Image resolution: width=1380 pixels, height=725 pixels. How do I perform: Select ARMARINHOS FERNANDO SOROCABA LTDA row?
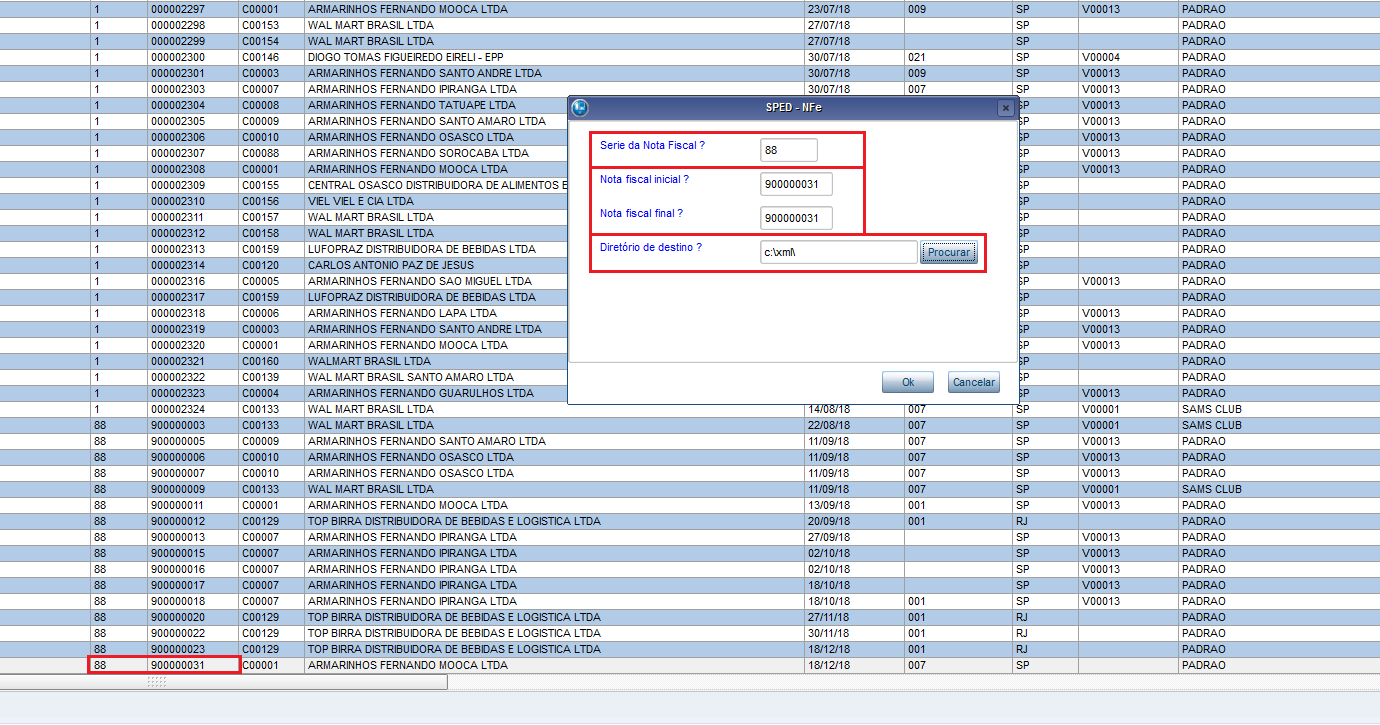click(x=690, y=153)
